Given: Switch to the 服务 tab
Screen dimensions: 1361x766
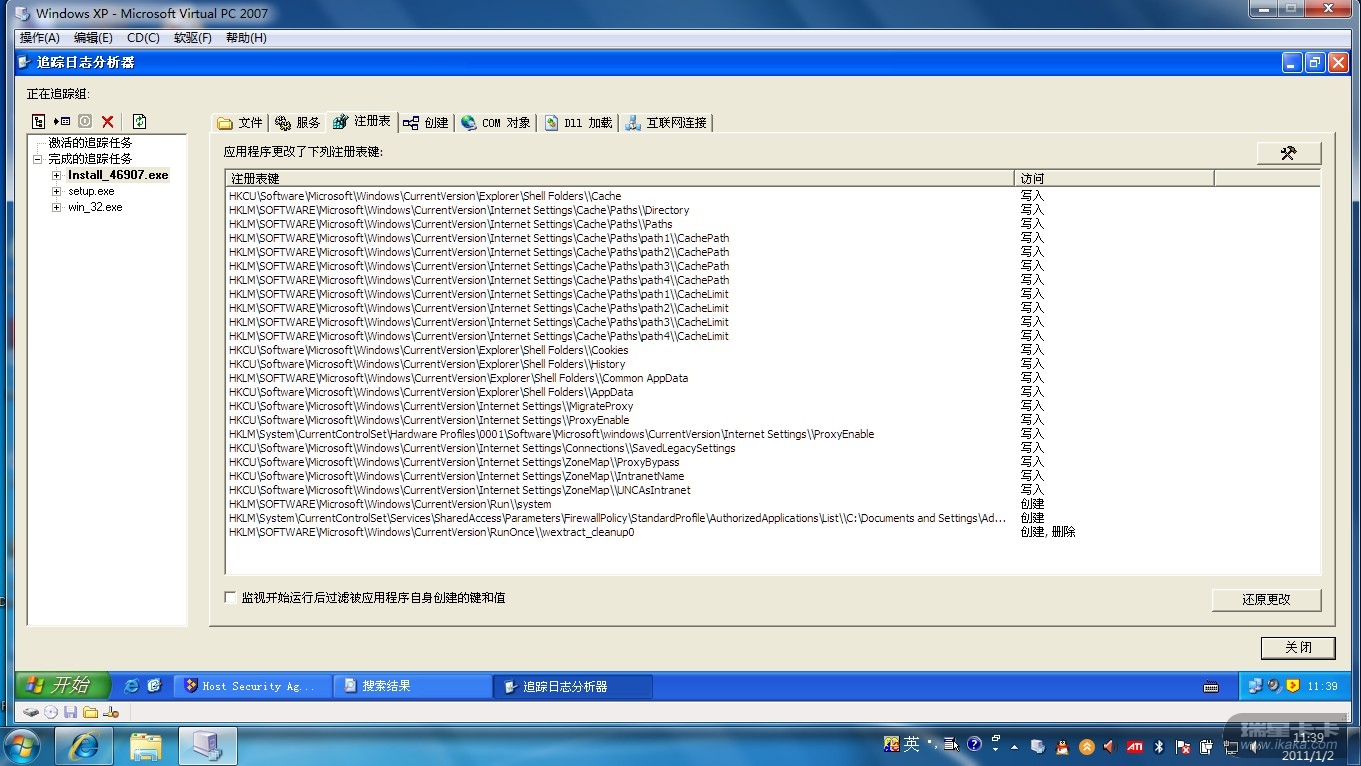Looking at the screenshot, I should pos(298,122).
